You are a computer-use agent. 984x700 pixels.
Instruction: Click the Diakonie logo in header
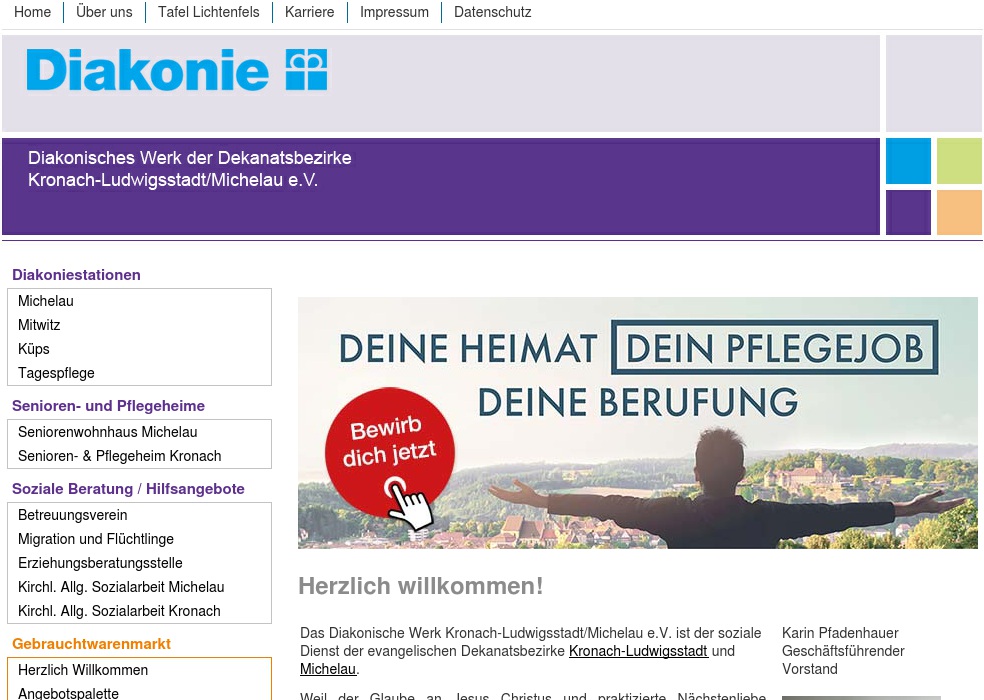177,70
